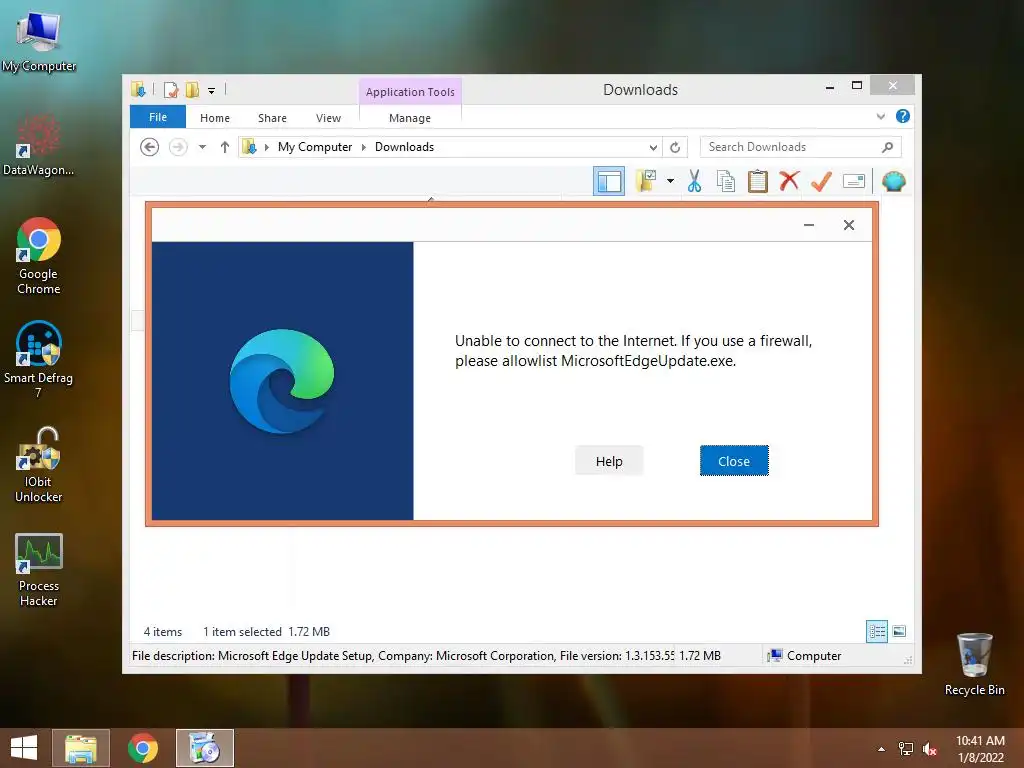Open the recent locations dropdown arrow
This screenshot has height=768, width=1024.
click(x=202, y=147)
